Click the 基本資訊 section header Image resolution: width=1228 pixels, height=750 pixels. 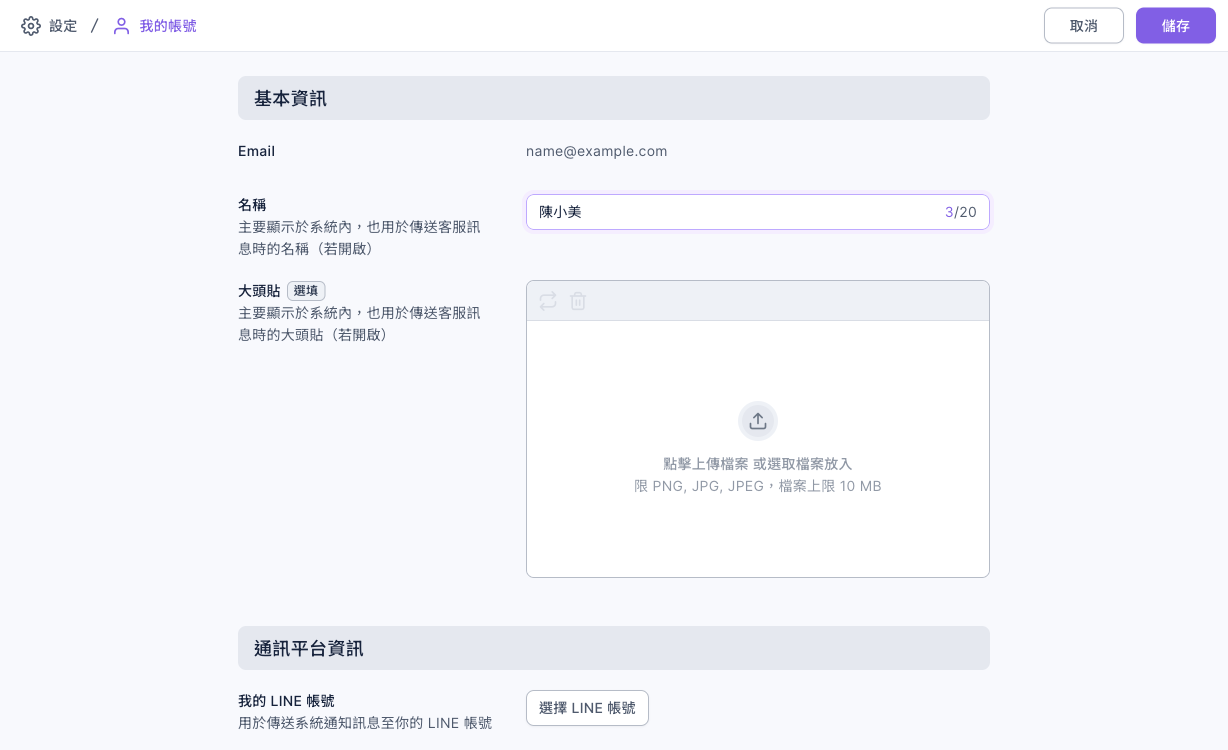click(614, 98)
